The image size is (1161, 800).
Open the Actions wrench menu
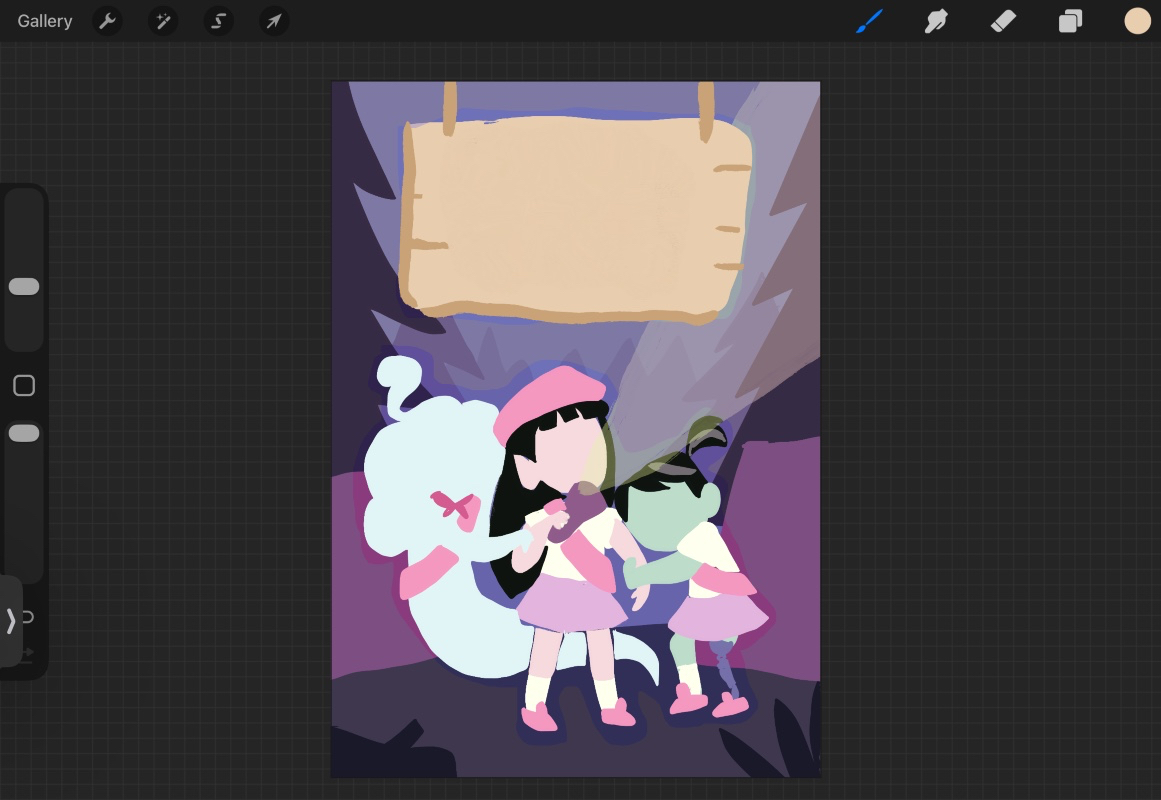tap(107, 21)
